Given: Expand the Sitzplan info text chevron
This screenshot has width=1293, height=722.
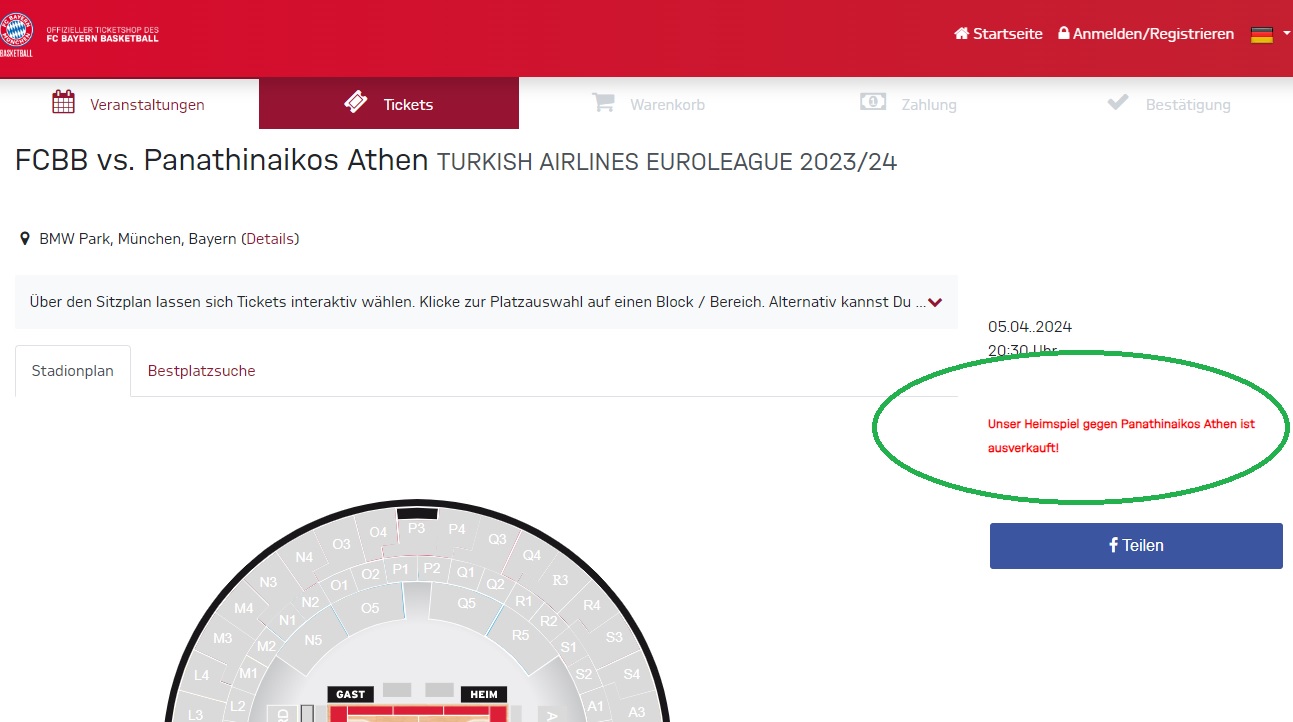Looking at the screenshot, I should [935, 302].
